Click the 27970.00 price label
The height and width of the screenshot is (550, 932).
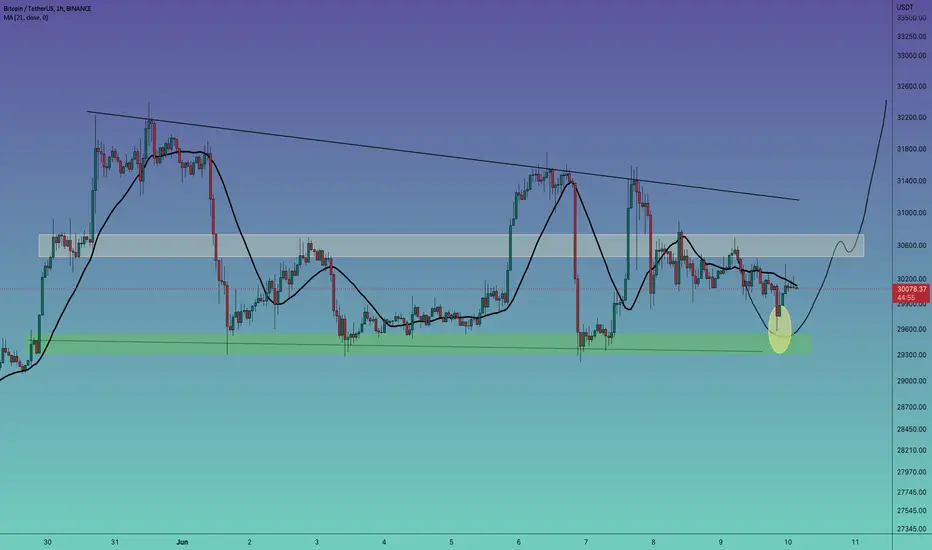tap(911, 472)
